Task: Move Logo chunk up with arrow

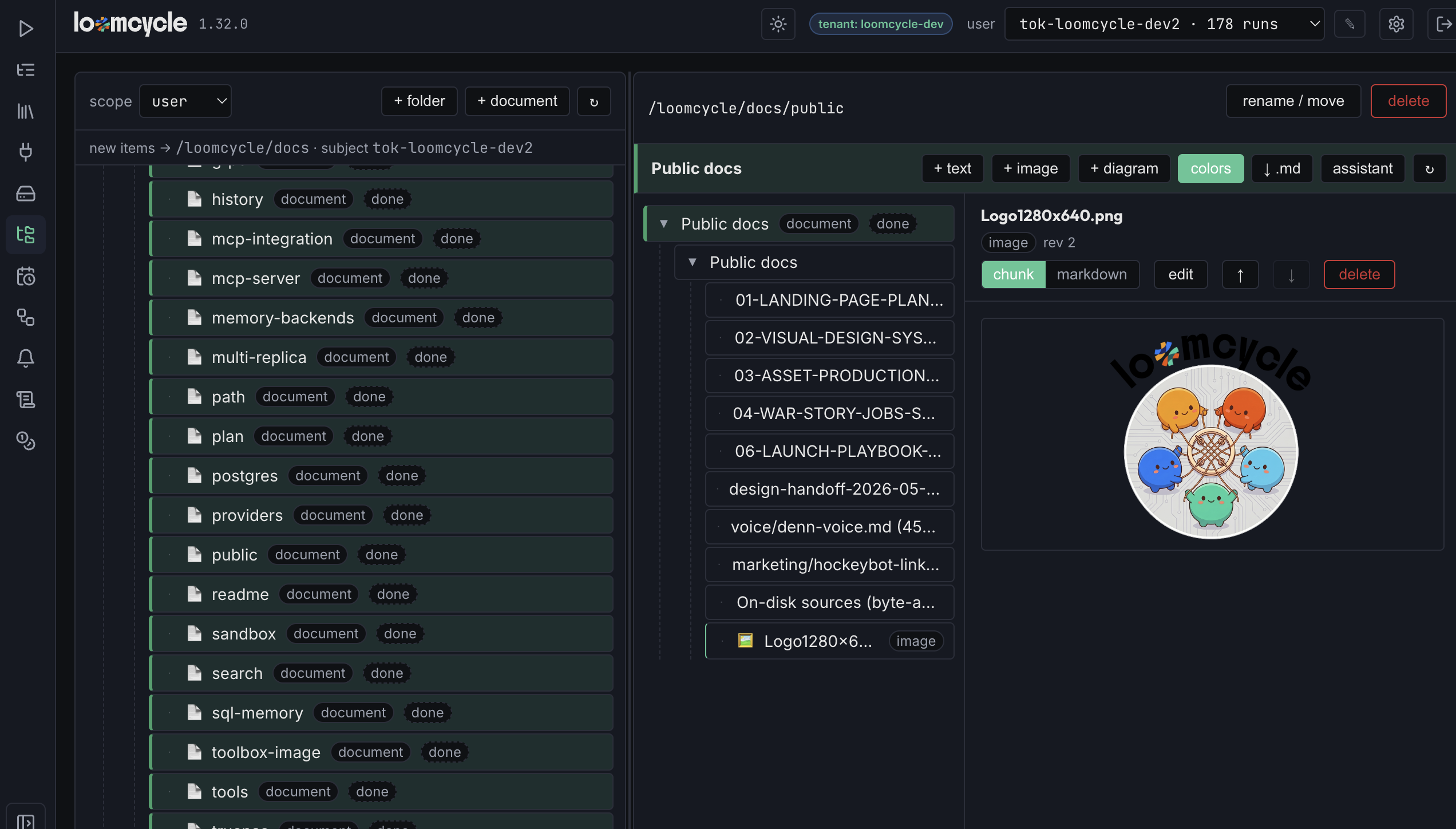Action: 1240,275
